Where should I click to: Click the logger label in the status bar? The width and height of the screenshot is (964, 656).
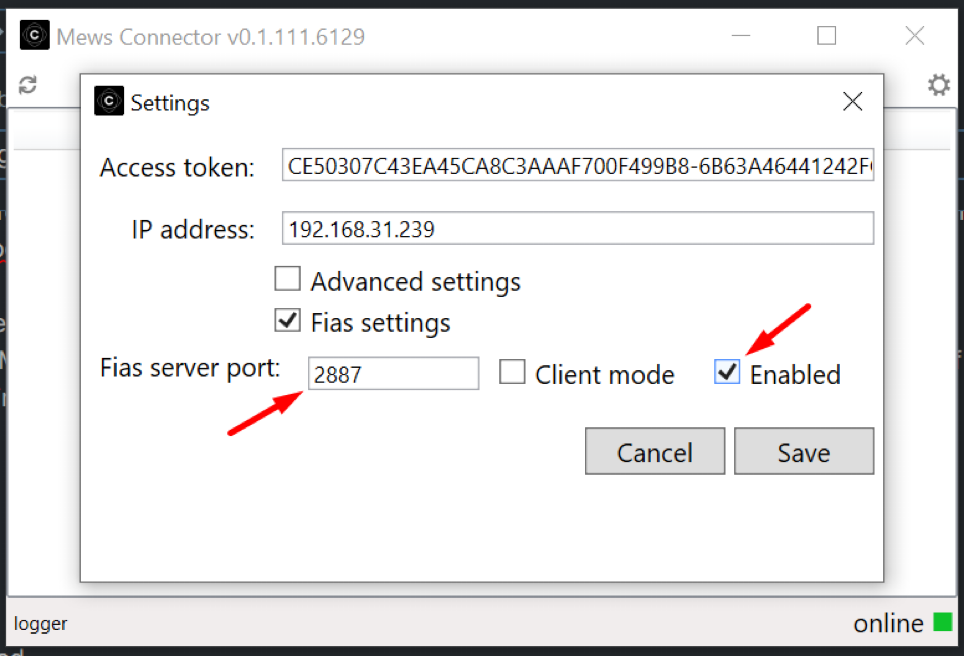tap(41, 624)
